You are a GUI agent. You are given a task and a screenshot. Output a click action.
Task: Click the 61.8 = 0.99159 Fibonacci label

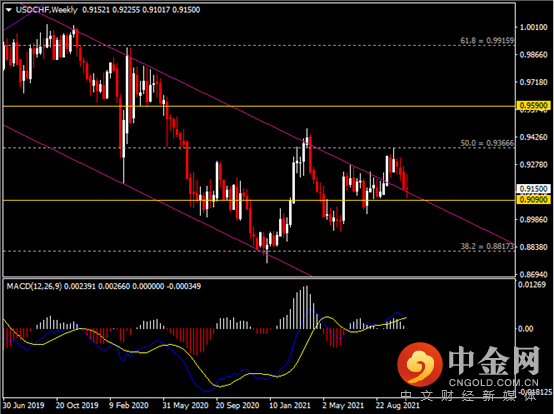tap(487, 41)
